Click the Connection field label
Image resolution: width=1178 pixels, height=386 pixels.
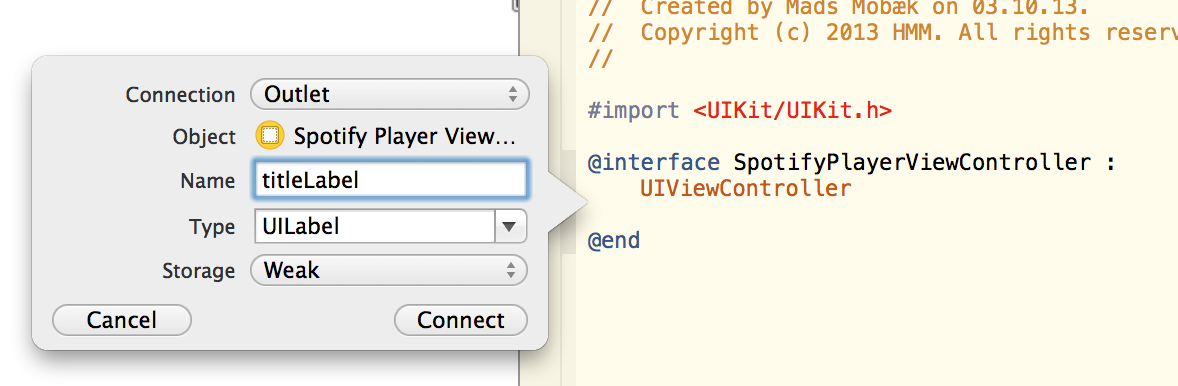pyautogui.click(x=180, y=95)
